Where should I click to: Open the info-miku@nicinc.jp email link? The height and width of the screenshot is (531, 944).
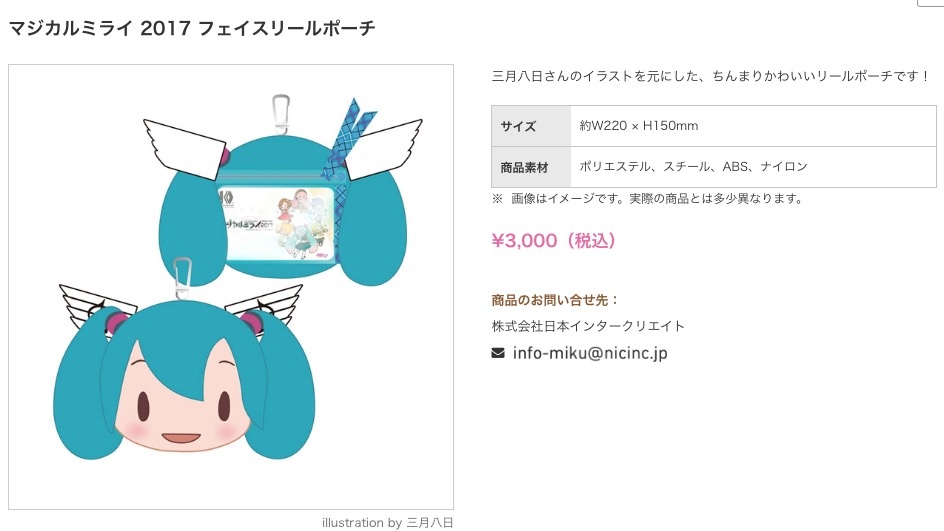click(x=590, y=353)
